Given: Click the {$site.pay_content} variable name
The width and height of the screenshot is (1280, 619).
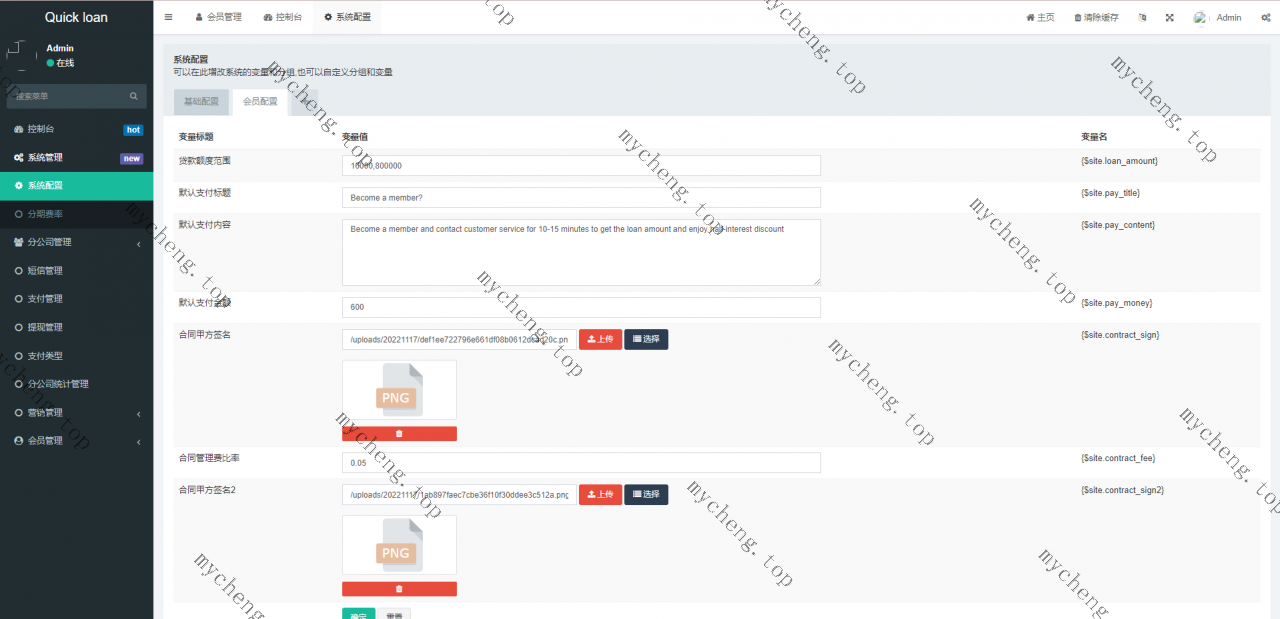Looking at the screenshot, I should click(x=1117, y=225).
